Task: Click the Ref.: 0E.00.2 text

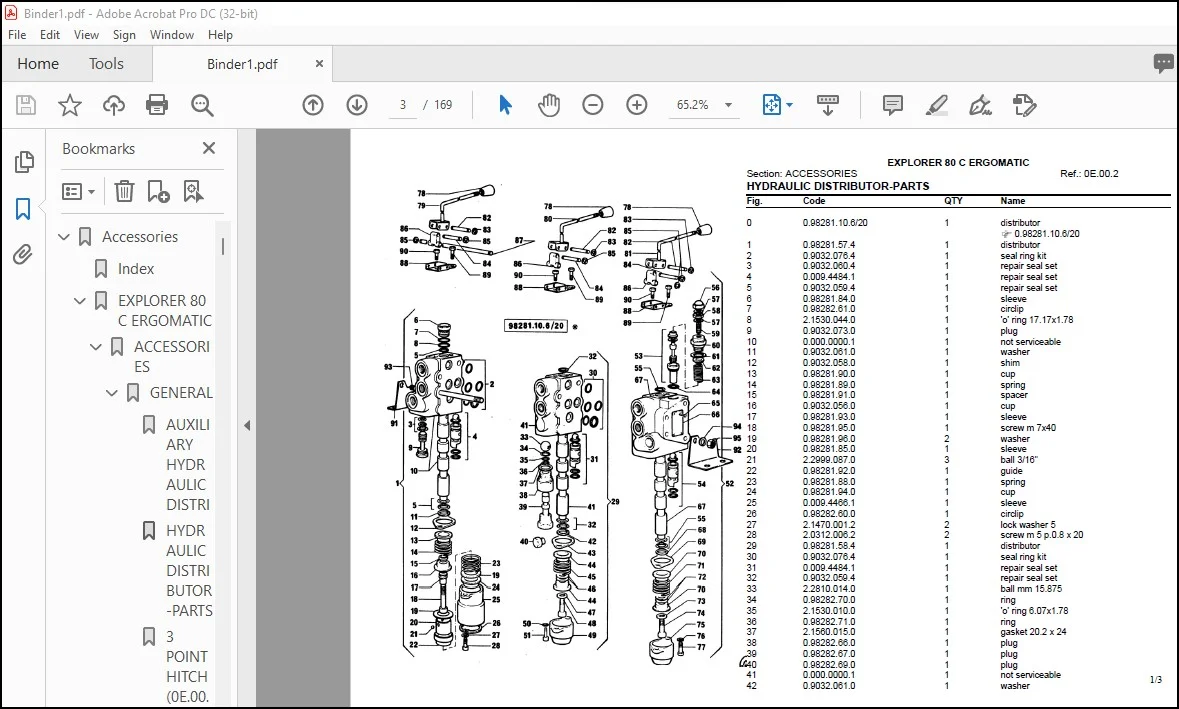Action: coord(1089,174)
